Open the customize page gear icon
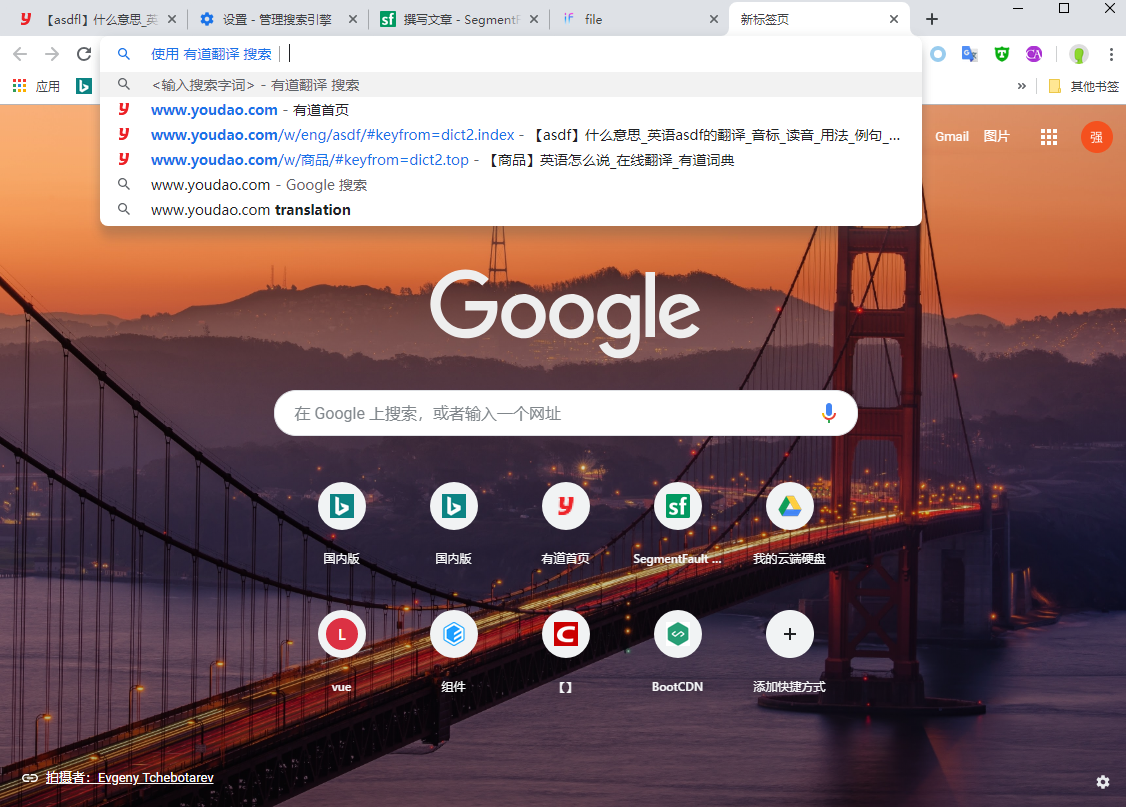 point(1103,781)
